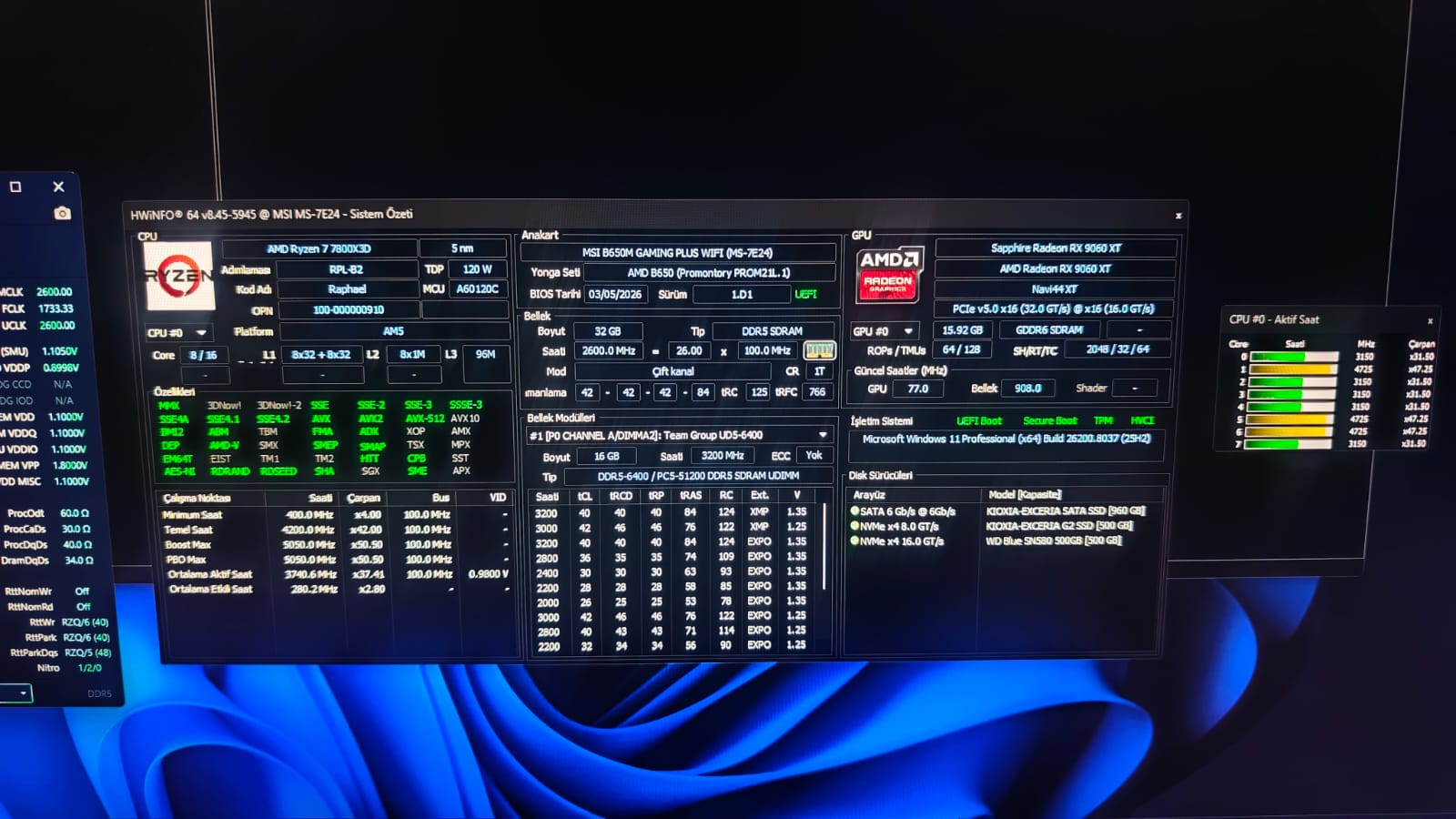
Task: Click the Core 7 clock bar
Action: coord(1289,444)
